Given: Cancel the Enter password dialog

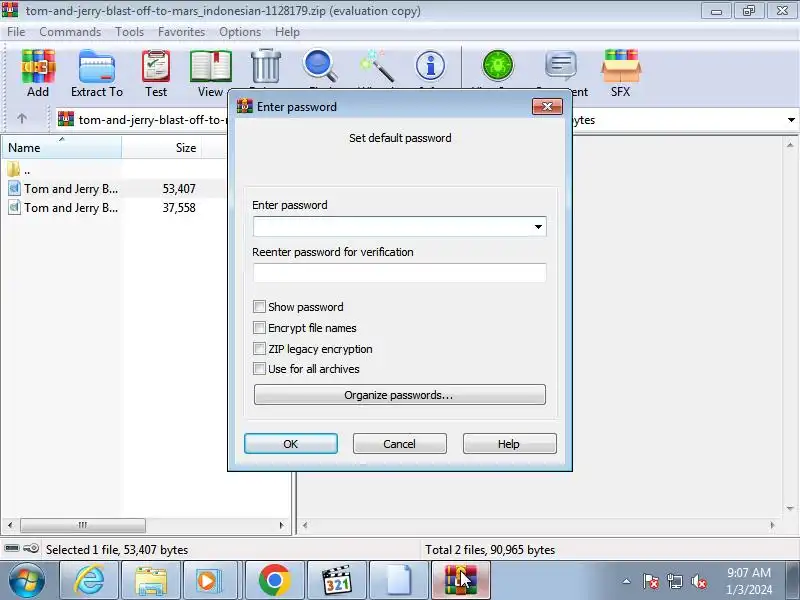Looking at the screenshot, I should pyautogui.click(x=399, y=443).
